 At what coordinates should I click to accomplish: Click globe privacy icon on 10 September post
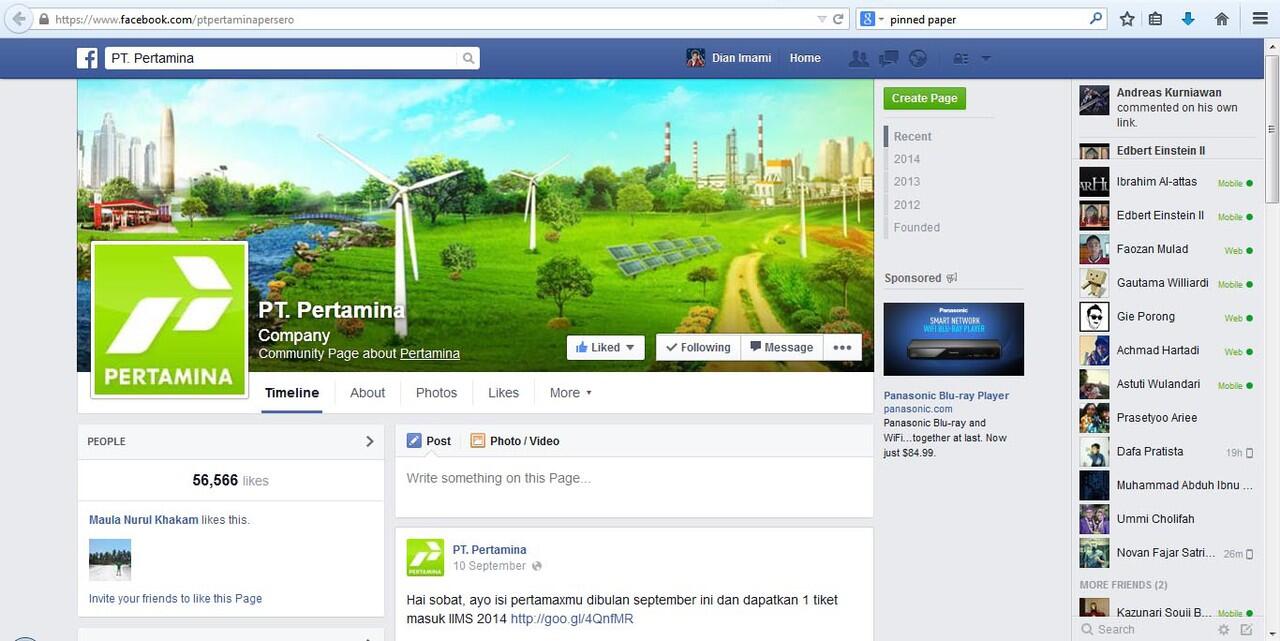pos(537,566)
